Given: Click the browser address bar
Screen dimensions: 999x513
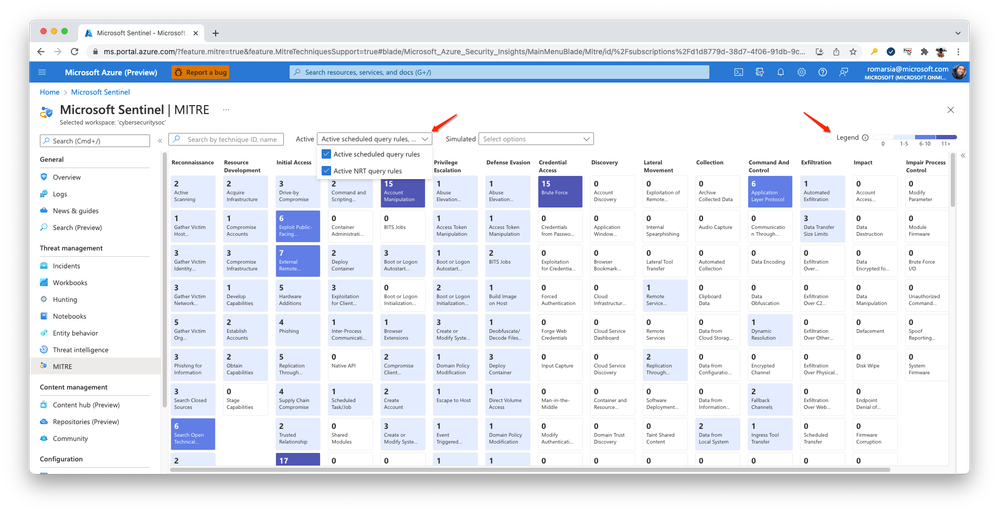Looking at the screenshot, I should click(451, 52).
